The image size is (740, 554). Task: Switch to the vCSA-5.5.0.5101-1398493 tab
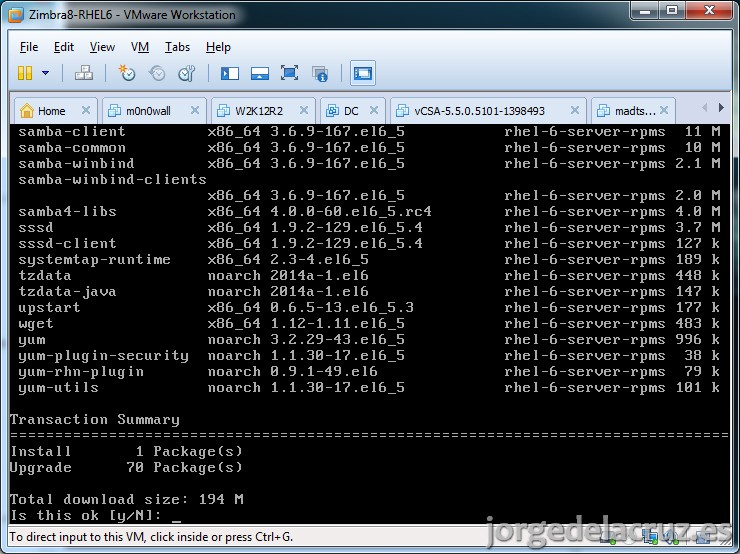coord(488,111)
